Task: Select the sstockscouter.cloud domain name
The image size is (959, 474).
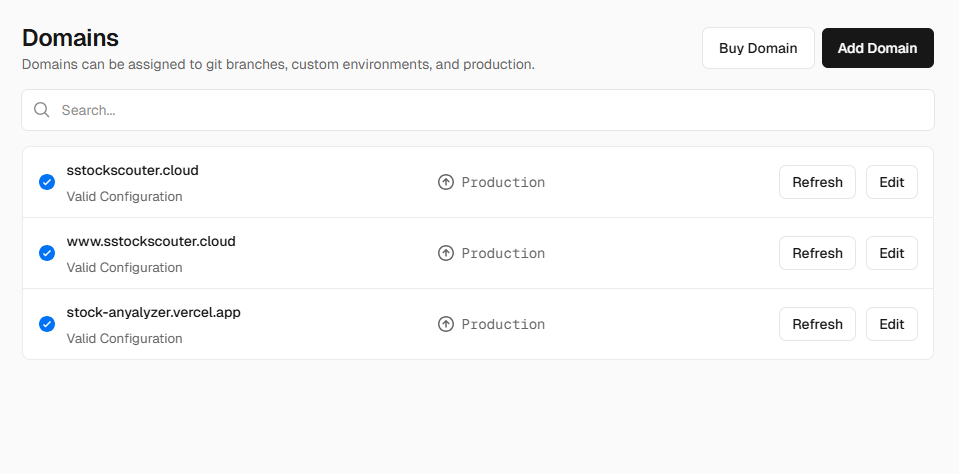Action: [x=133, y=170]
